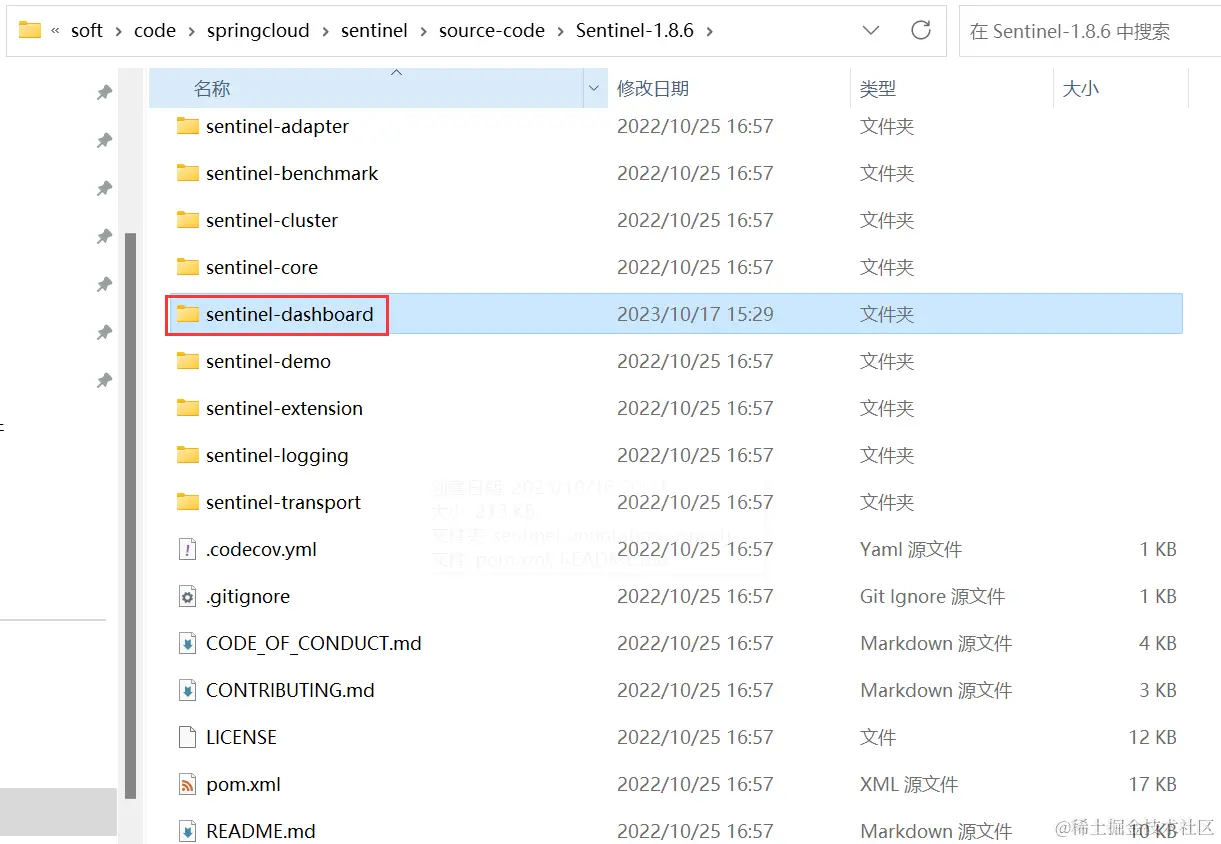The height and width of the screenshot is (844, 1221).
Task: Sort by the 大小 column header
Action: [x=1080, y=89]
